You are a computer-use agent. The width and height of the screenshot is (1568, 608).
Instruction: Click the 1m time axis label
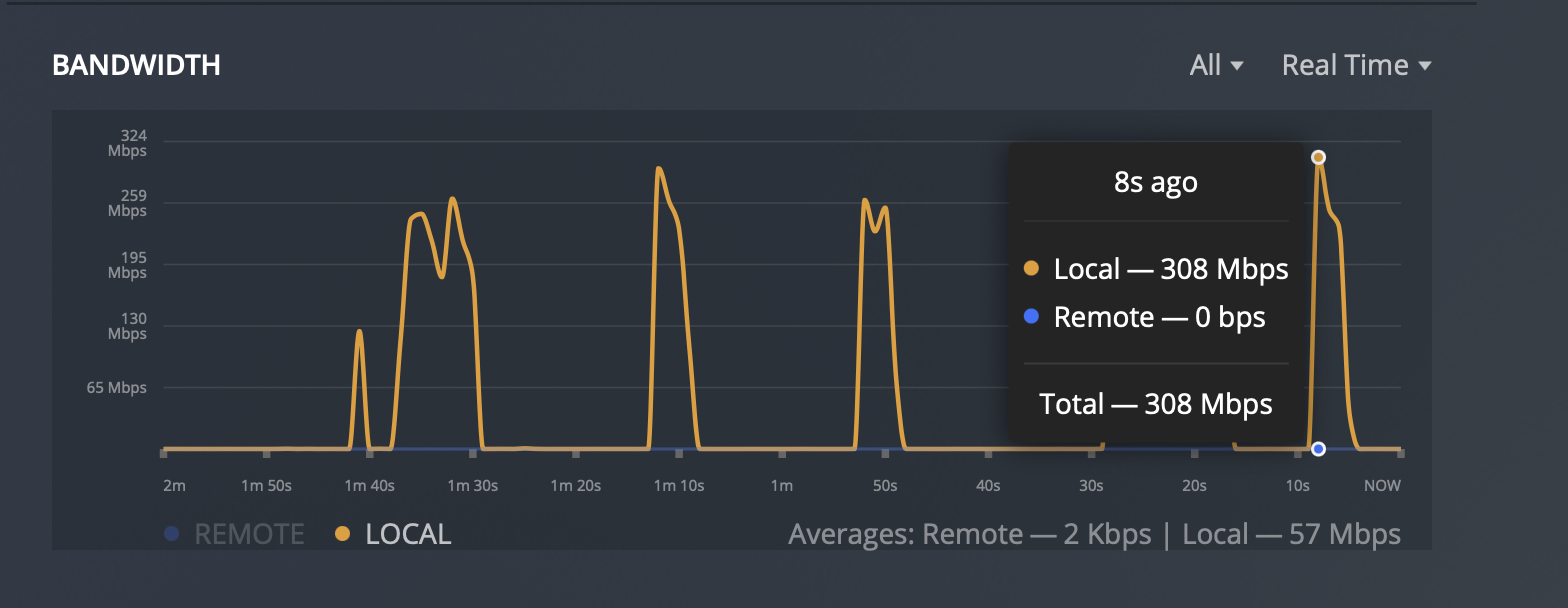click(x=781, y=486)
